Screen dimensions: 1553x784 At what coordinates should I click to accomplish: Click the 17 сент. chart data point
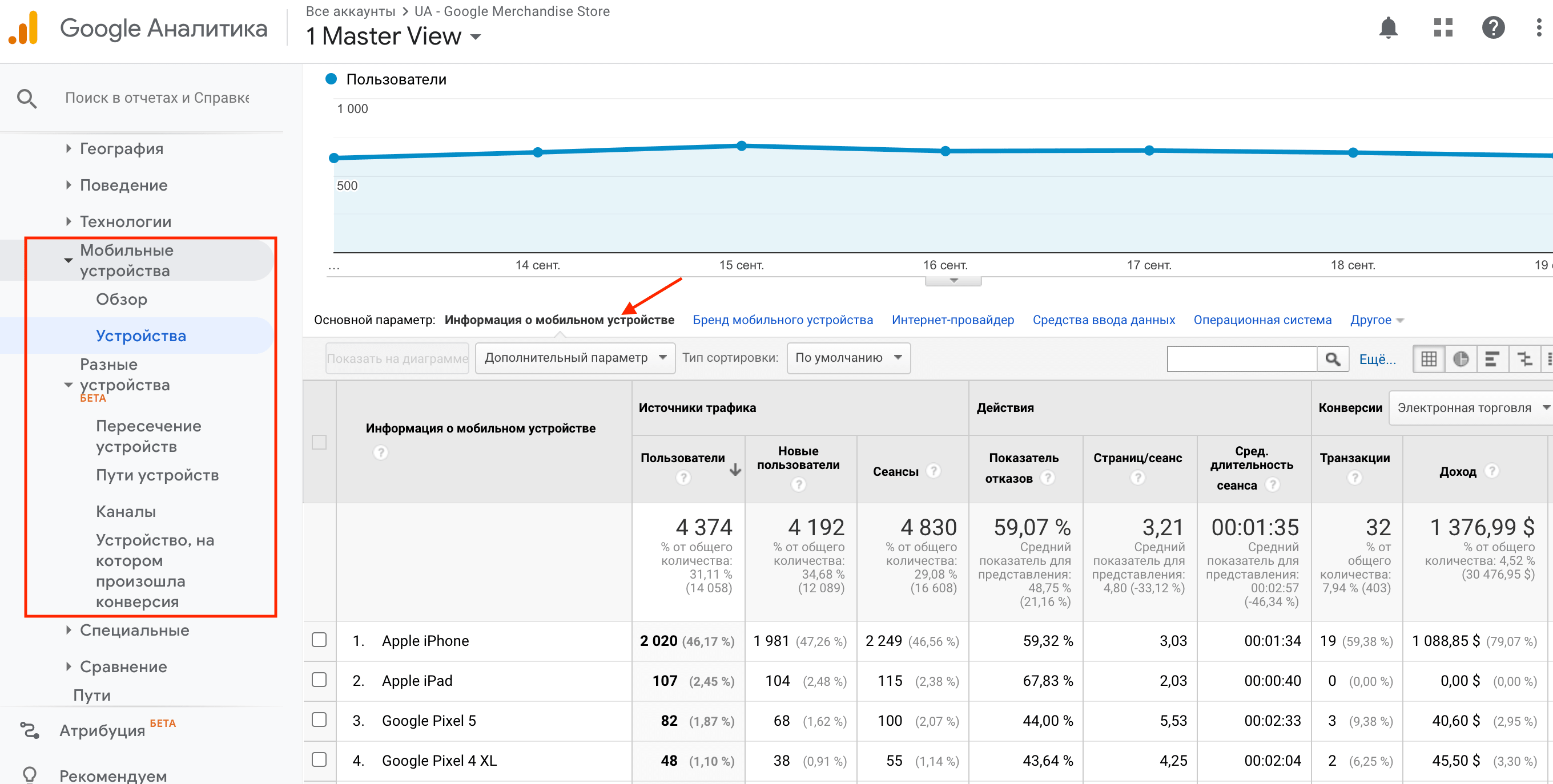pos(1149,150)
